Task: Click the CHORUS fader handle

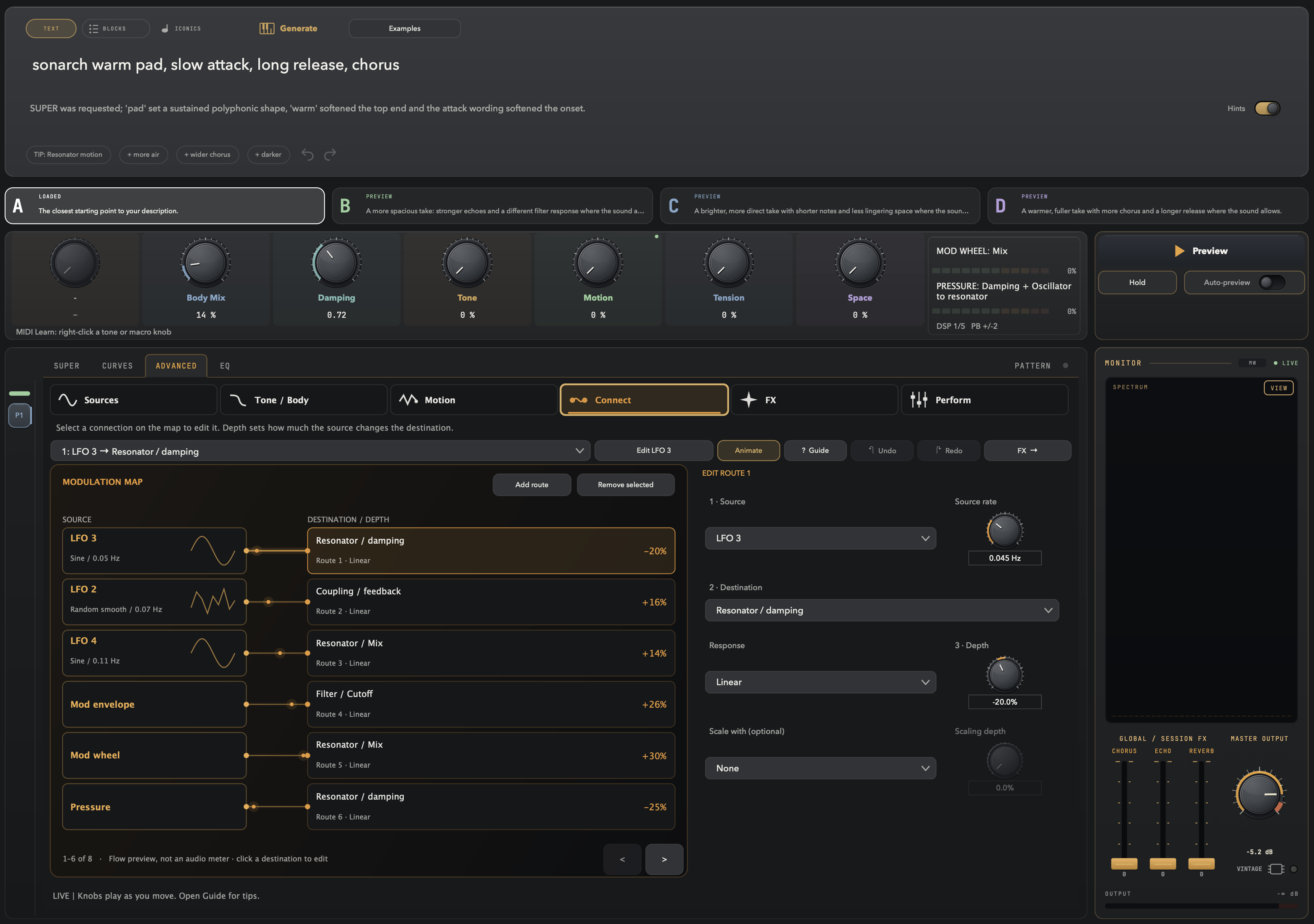Action: (x=1124, y=863)
